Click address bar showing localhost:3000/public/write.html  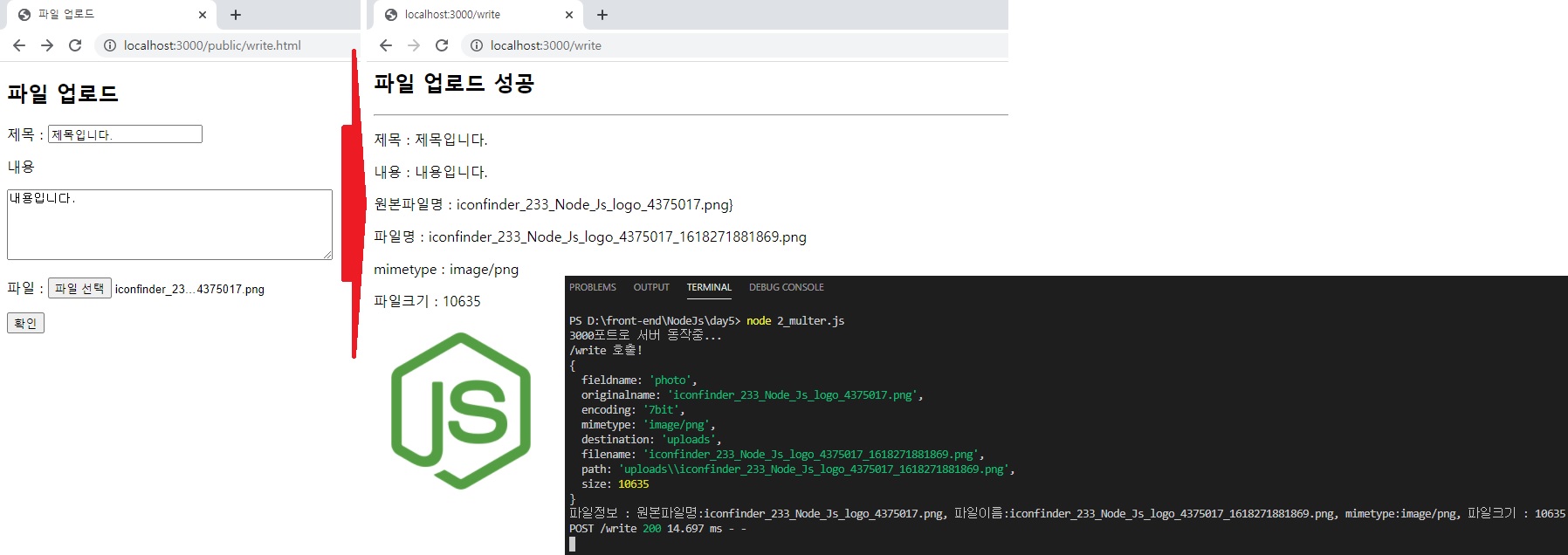pyautogui.click(x=225, y=45)
